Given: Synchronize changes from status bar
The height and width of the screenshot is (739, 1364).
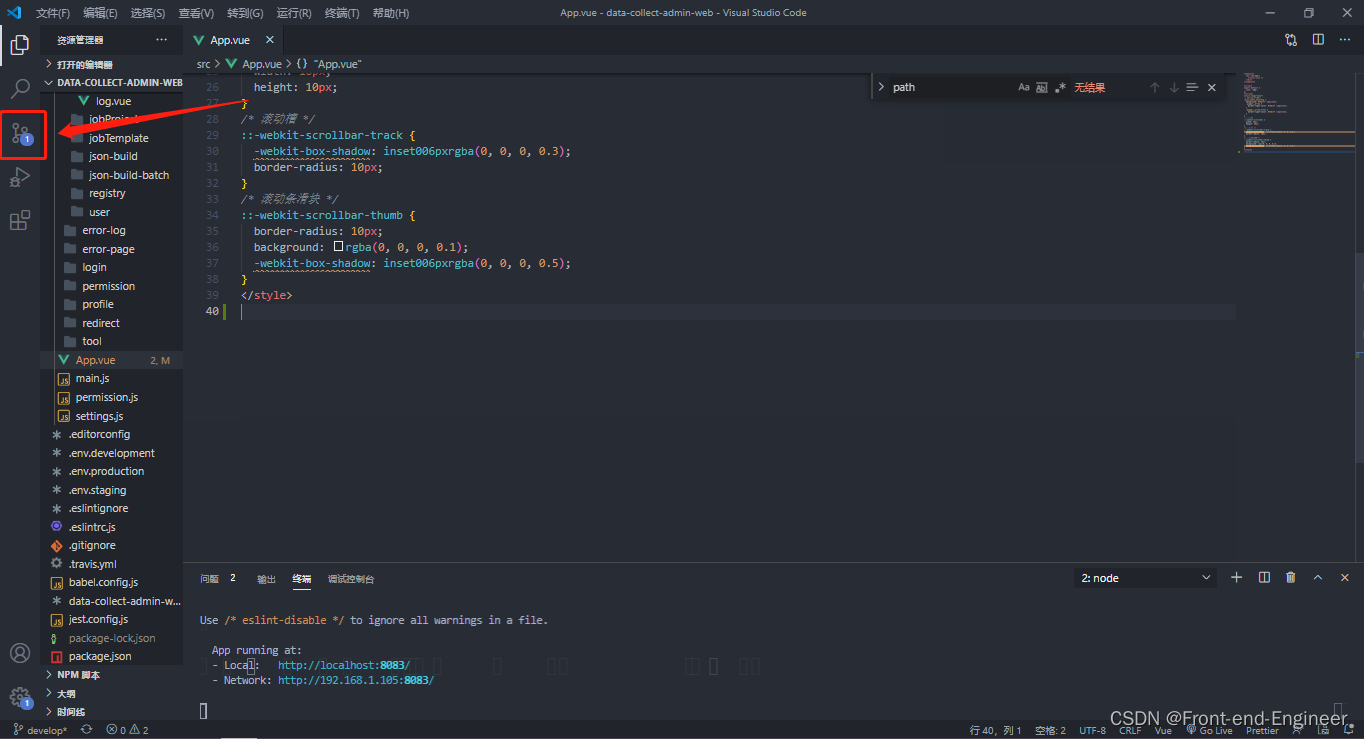Looking at the screenshot, I should tap(87, 730).
